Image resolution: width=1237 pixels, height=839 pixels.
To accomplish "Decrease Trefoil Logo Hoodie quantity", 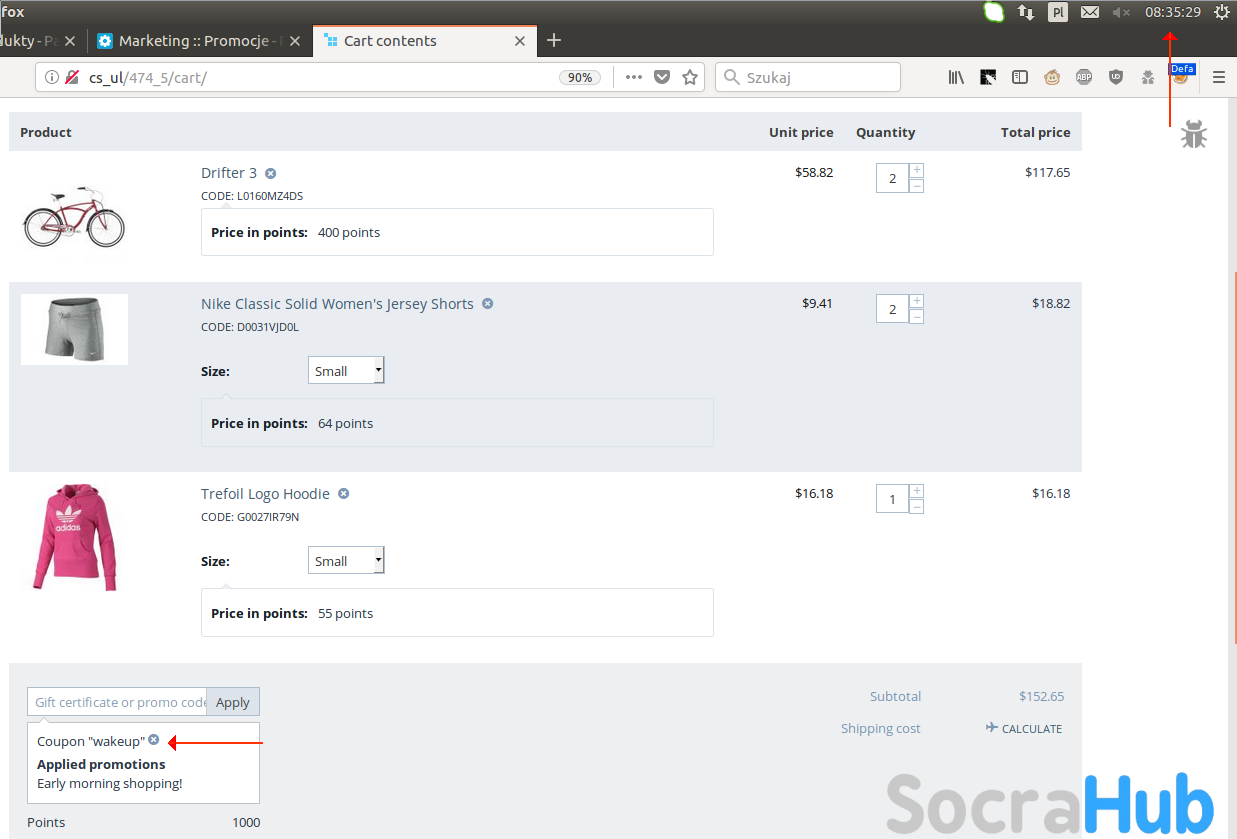I will coord(917,507).
